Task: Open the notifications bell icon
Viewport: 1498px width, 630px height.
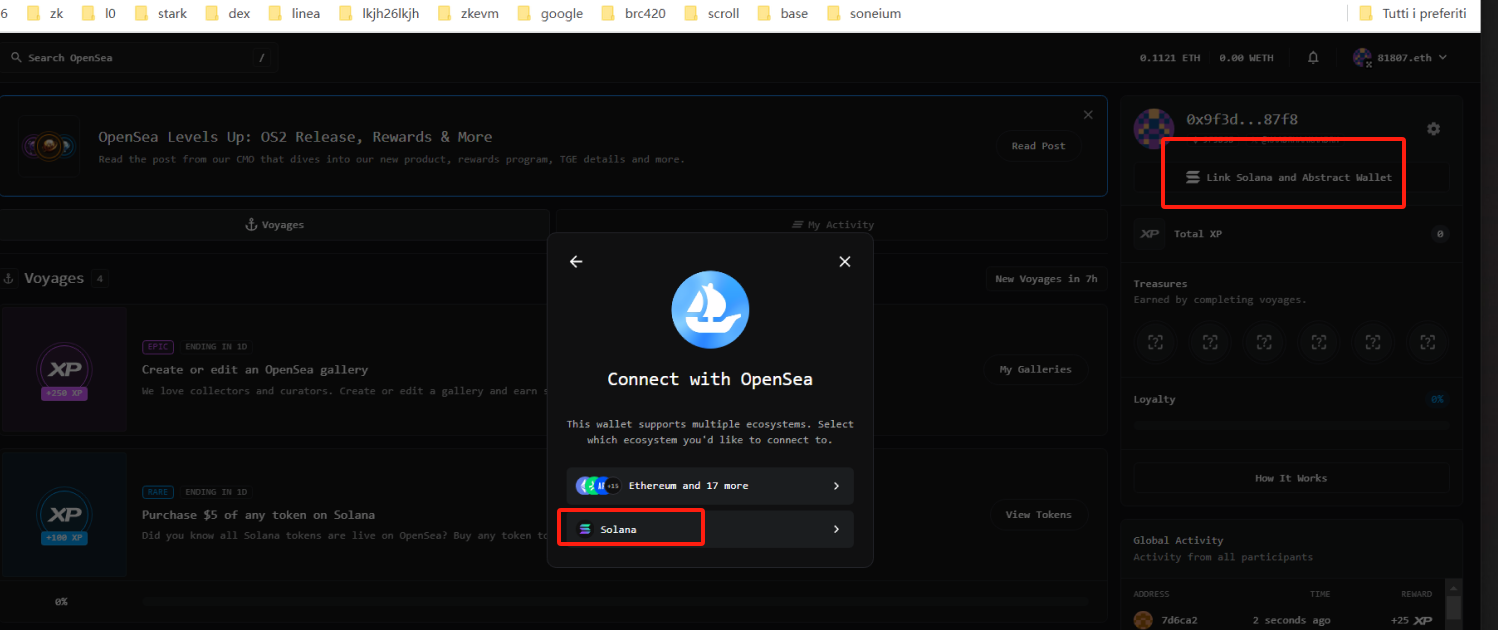Action: click(1313, 58)
